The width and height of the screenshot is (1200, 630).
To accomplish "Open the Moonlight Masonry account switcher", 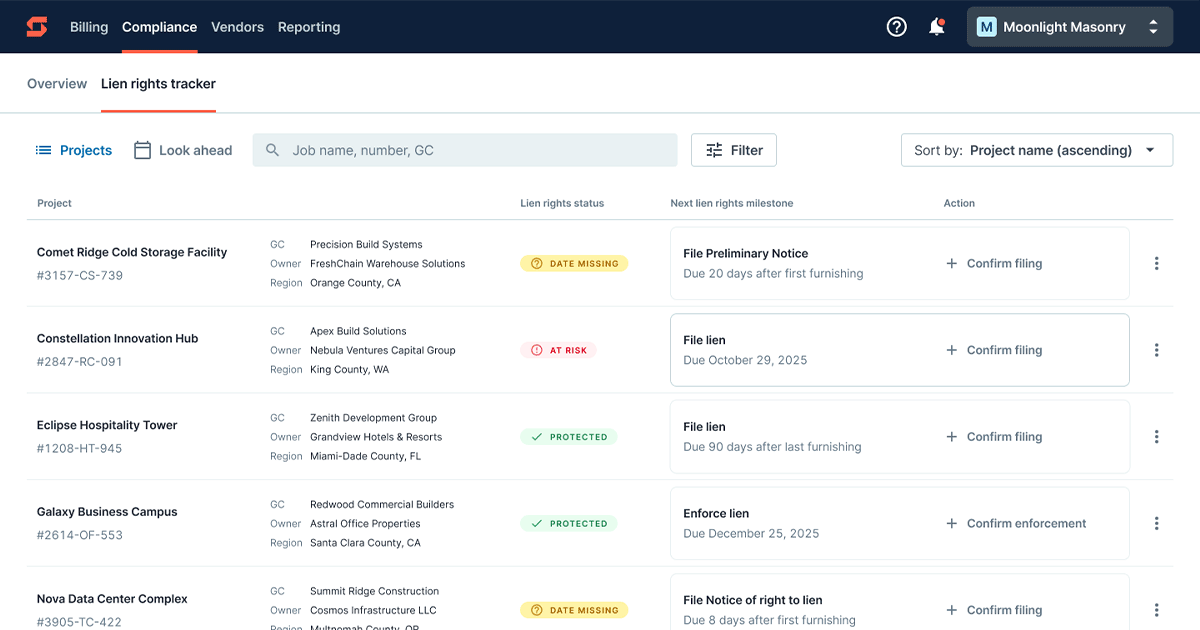I will point(1069,26).
